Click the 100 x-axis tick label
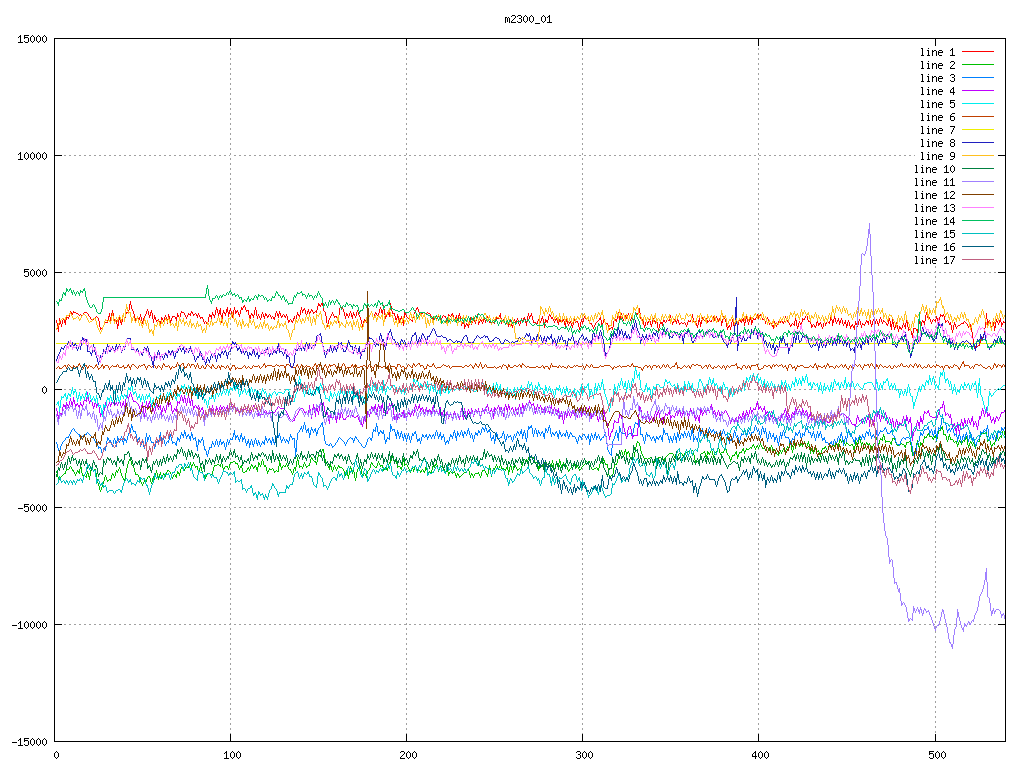This screenshot has width=1024, height=768. pos(230,755)
